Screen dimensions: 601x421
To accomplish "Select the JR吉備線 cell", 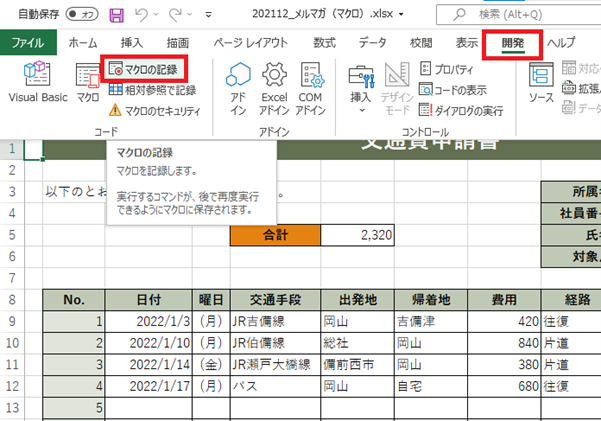I will pyautogui.click(x=275, y=321).
